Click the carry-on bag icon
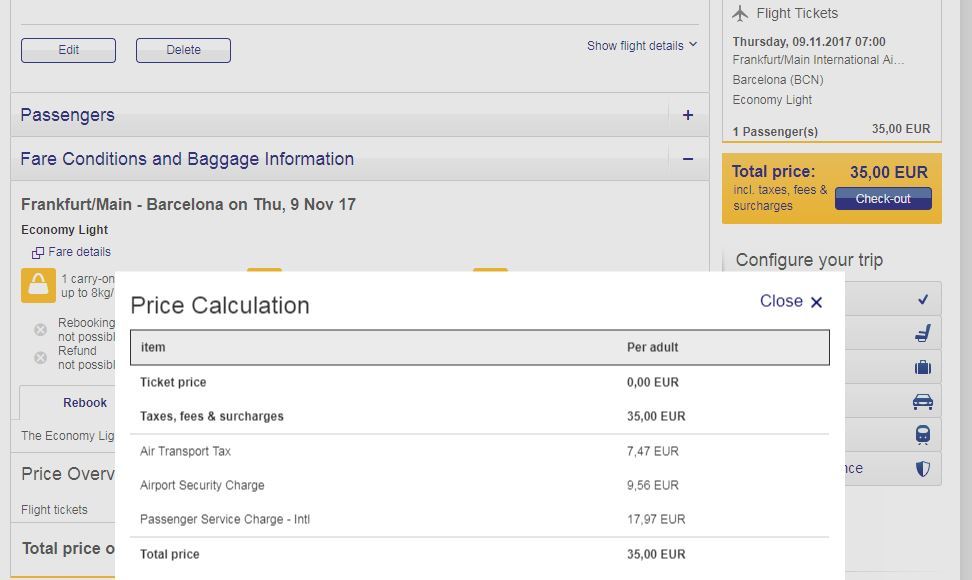972x580 pixels. [38, 285]
